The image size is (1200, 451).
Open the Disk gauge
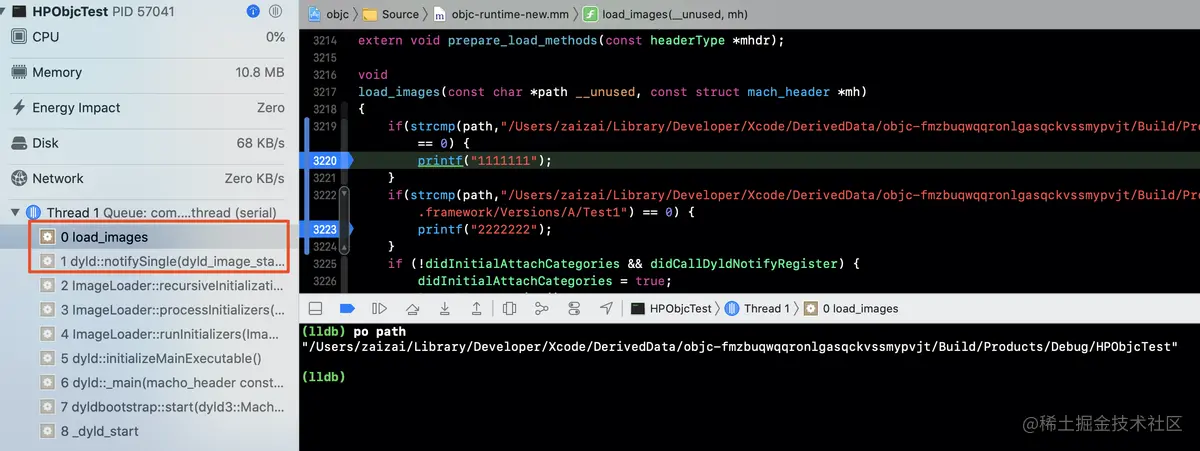[x=149, y=143]
